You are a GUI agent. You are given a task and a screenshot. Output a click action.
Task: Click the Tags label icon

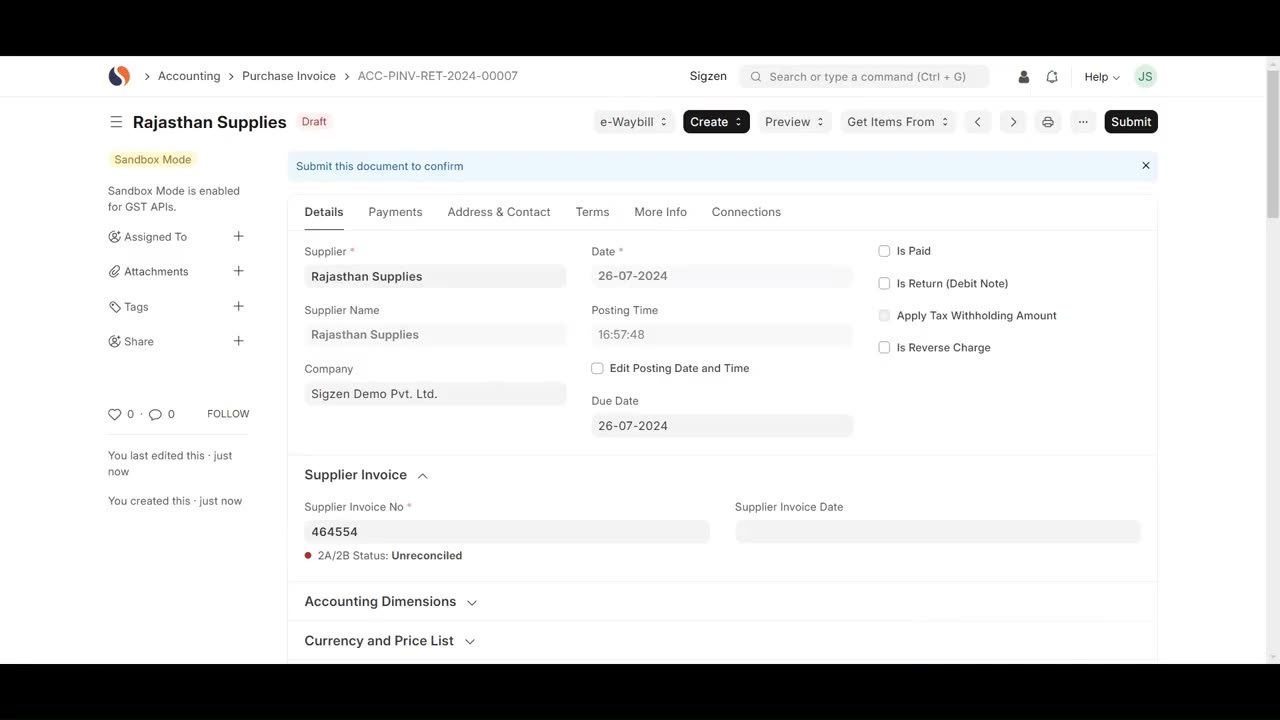pyautogui.click(x=128, y=307)
